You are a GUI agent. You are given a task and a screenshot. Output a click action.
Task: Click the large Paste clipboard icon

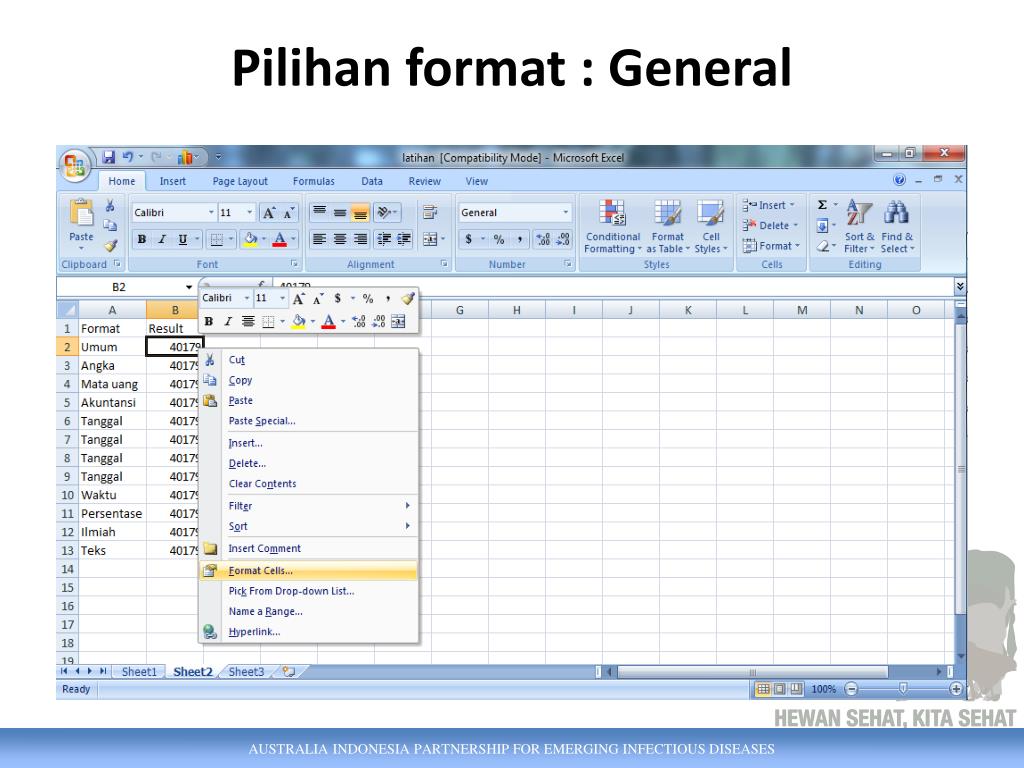point(81,213)
